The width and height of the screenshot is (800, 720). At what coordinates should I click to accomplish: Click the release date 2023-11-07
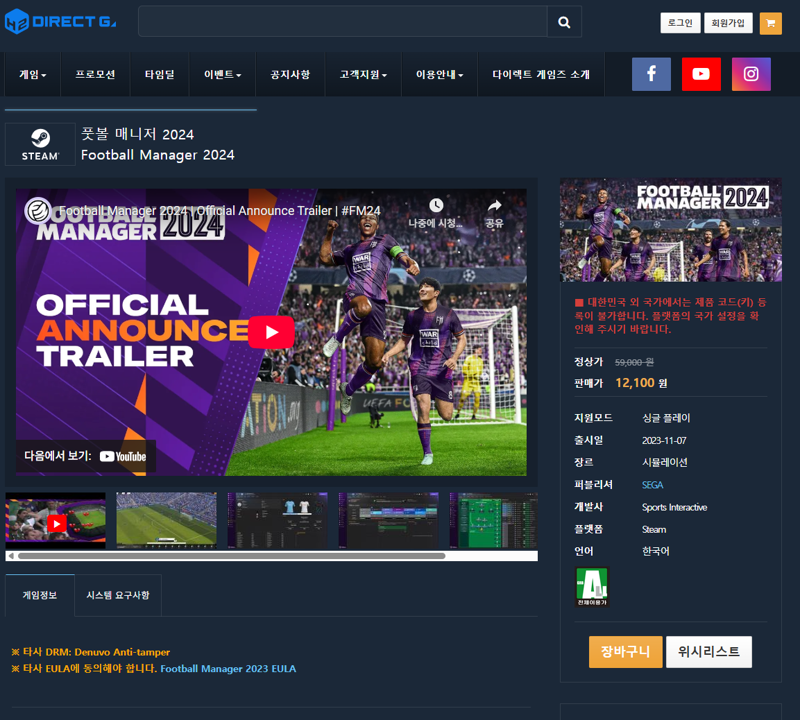pyautogui.click(x=664, y=440)
